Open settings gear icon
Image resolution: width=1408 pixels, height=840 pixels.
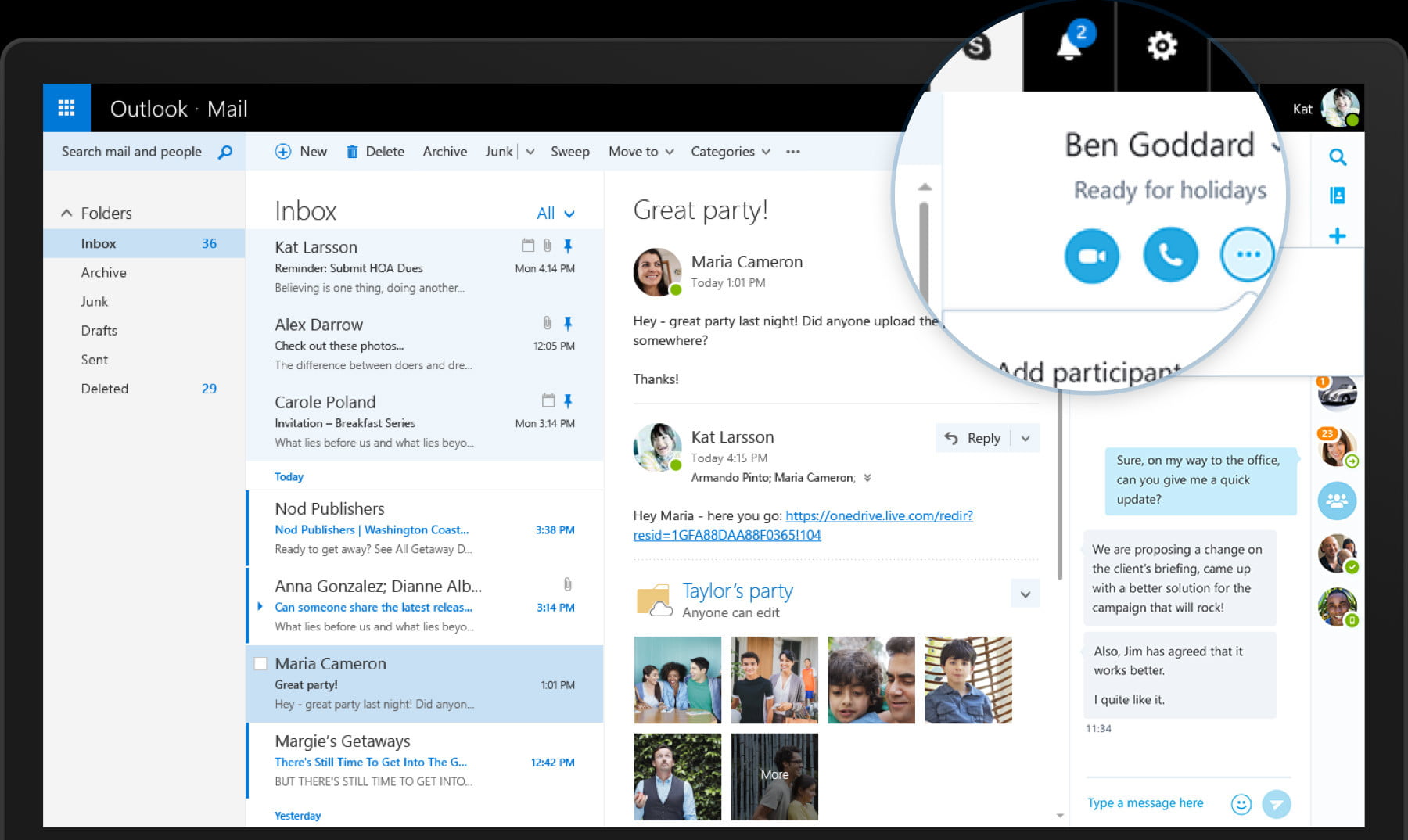(x=1162, y=45)
